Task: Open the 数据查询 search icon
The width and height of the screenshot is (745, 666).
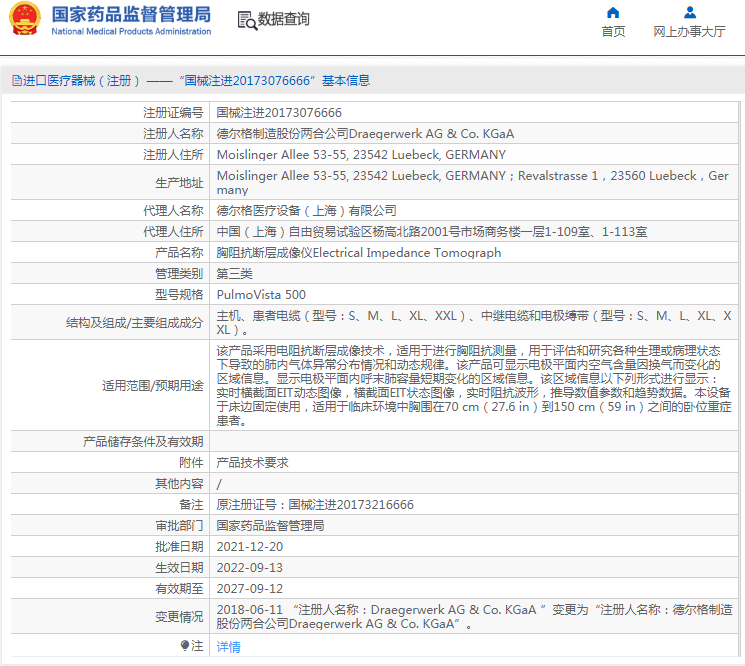Action: pos(247,20)
